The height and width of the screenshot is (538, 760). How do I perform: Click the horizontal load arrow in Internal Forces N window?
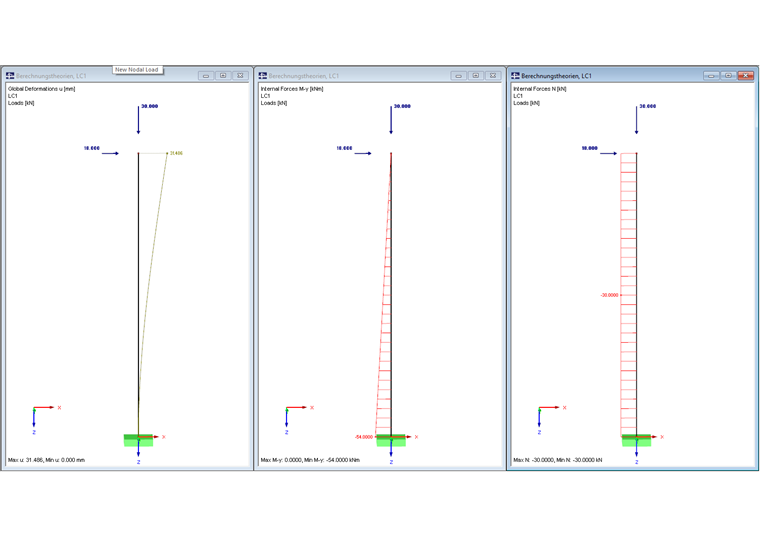click(x=608, y=154)
